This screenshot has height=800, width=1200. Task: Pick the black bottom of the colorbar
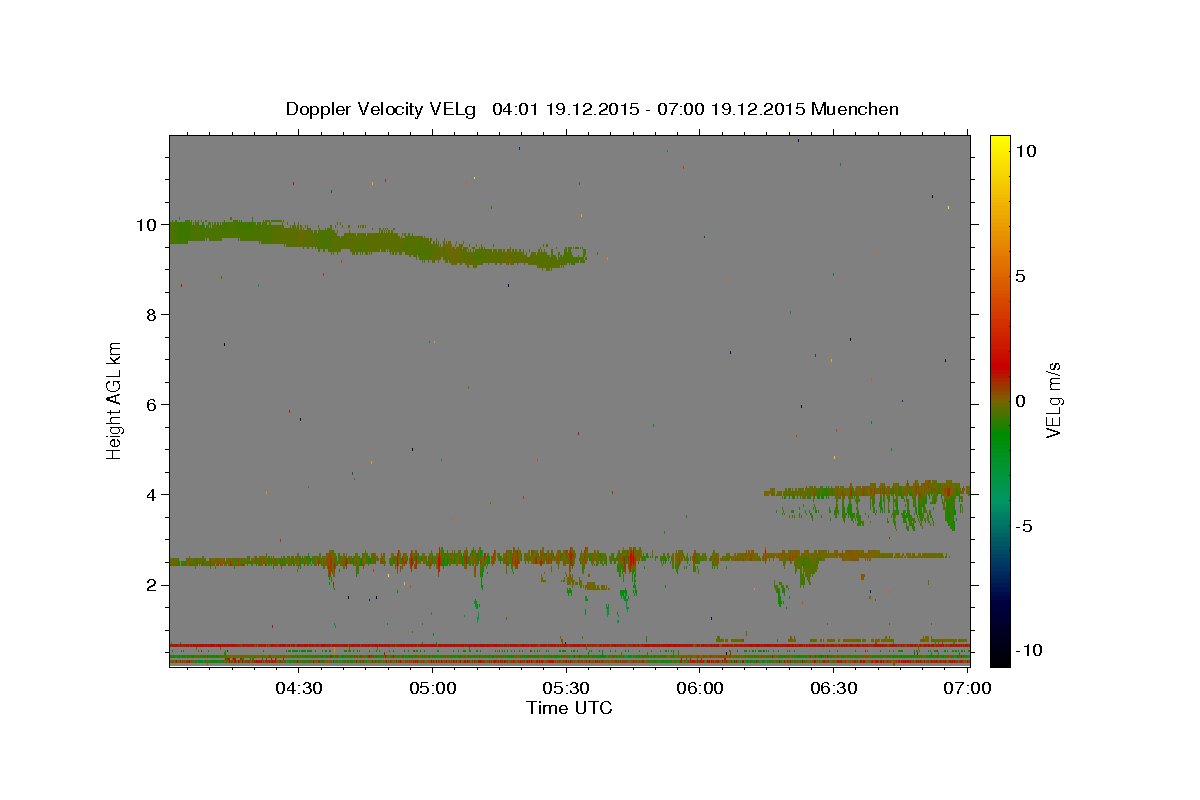(x=1000, y=655)
